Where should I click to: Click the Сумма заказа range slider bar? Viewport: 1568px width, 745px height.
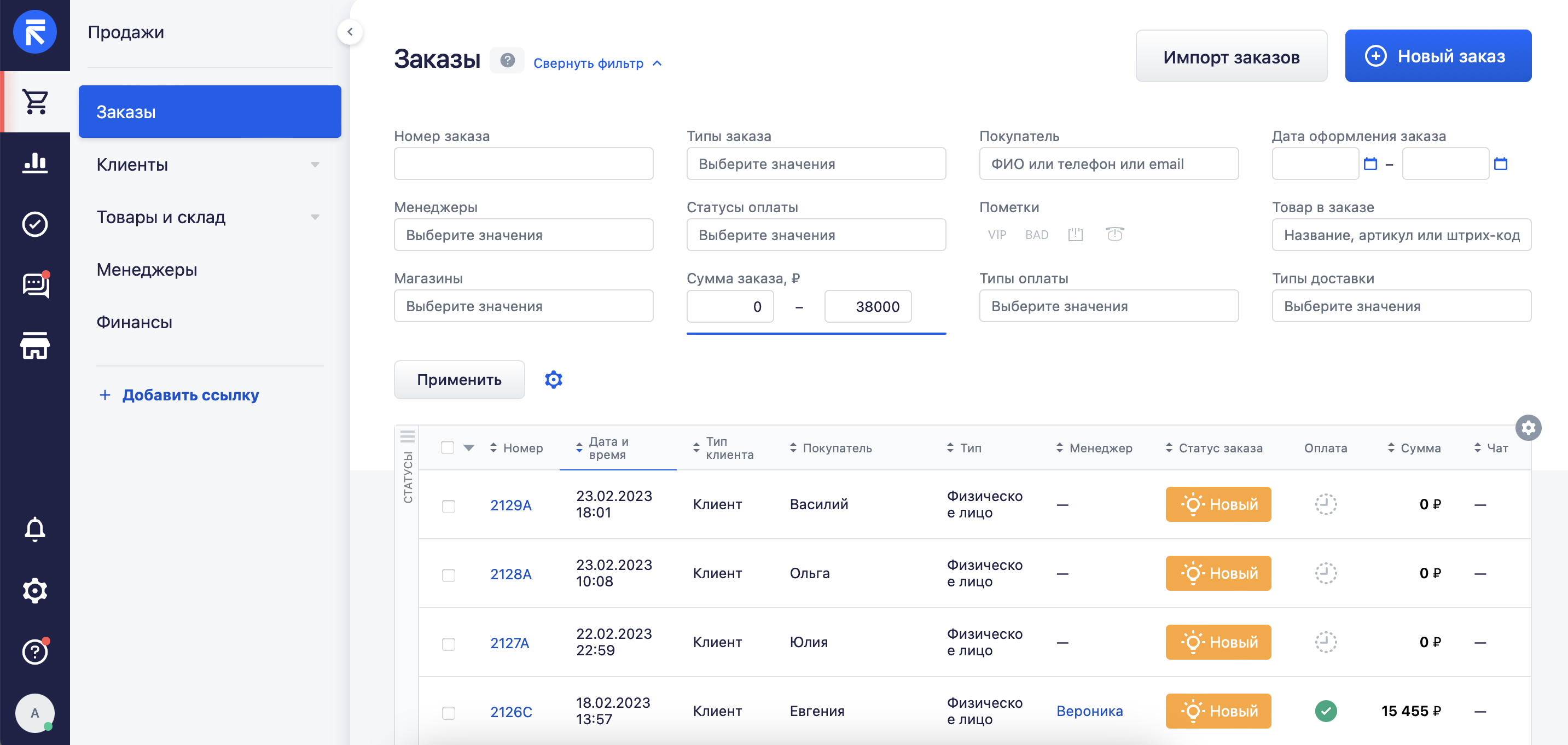coord(816,334)
